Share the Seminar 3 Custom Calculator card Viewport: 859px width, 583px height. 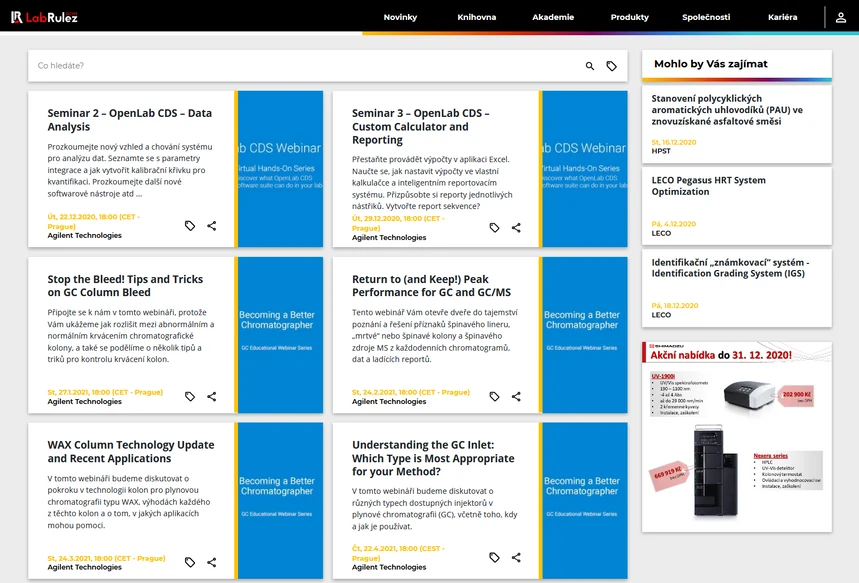pyautogui.click(x=516, y=227)
